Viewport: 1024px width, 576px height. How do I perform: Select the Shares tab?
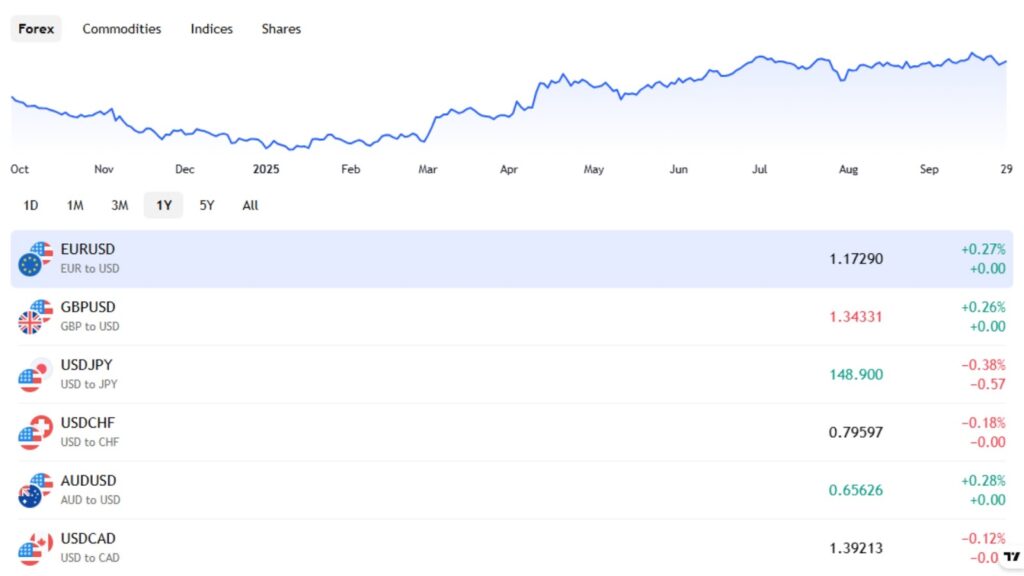tap(281, 29)
